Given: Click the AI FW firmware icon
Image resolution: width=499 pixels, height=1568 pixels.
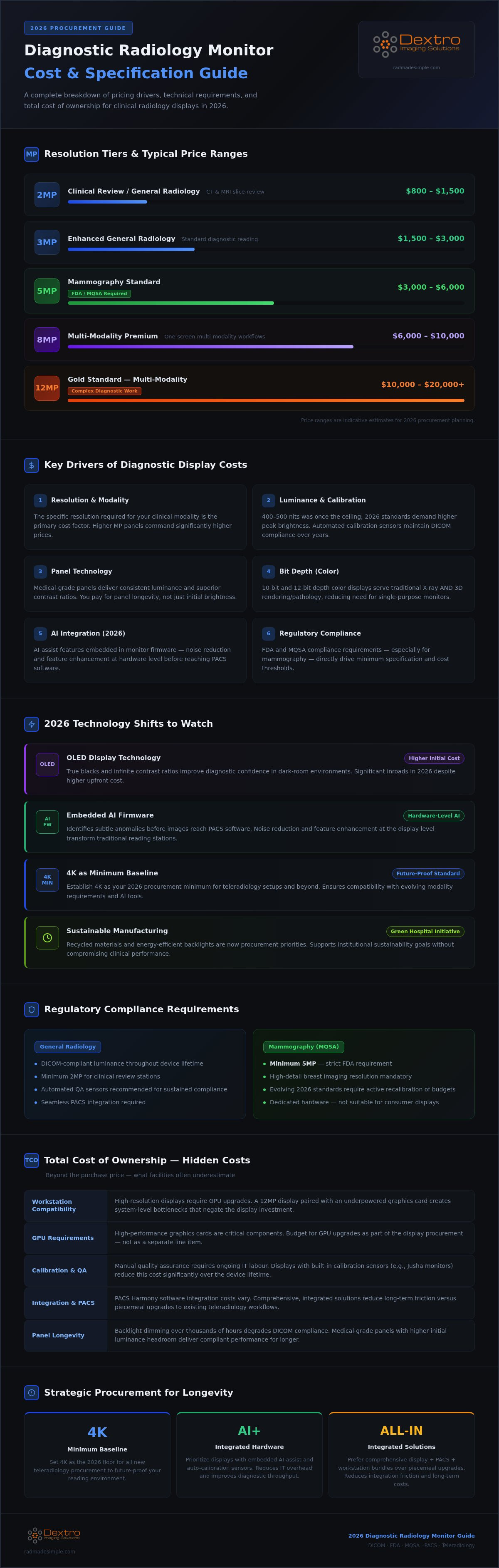Looking at the screenshot, I should click(x=47, y=822).
